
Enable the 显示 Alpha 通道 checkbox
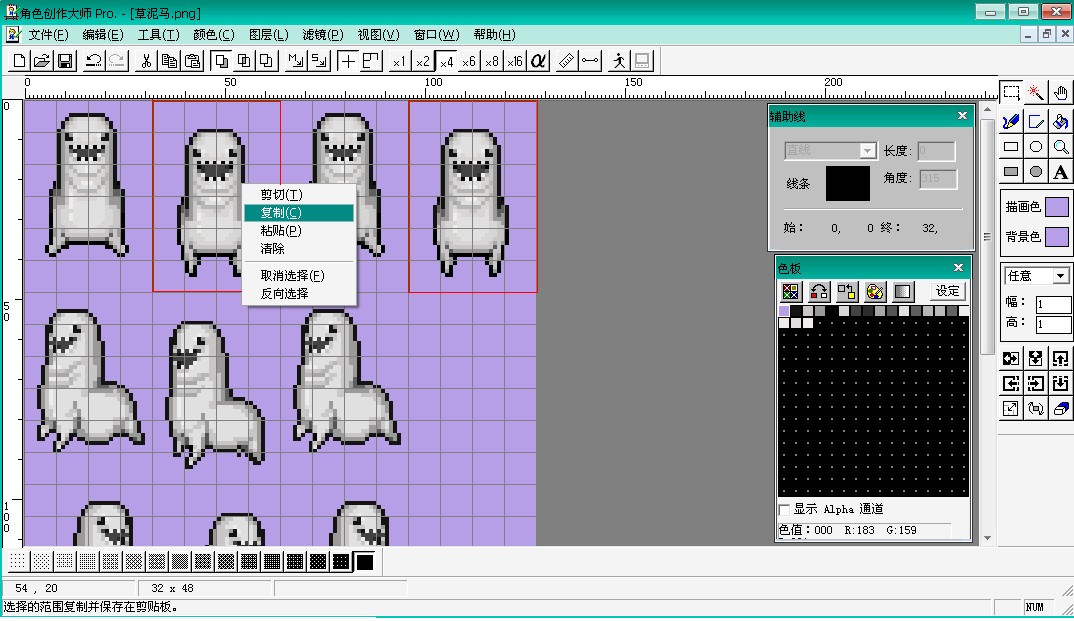(784, 509)
